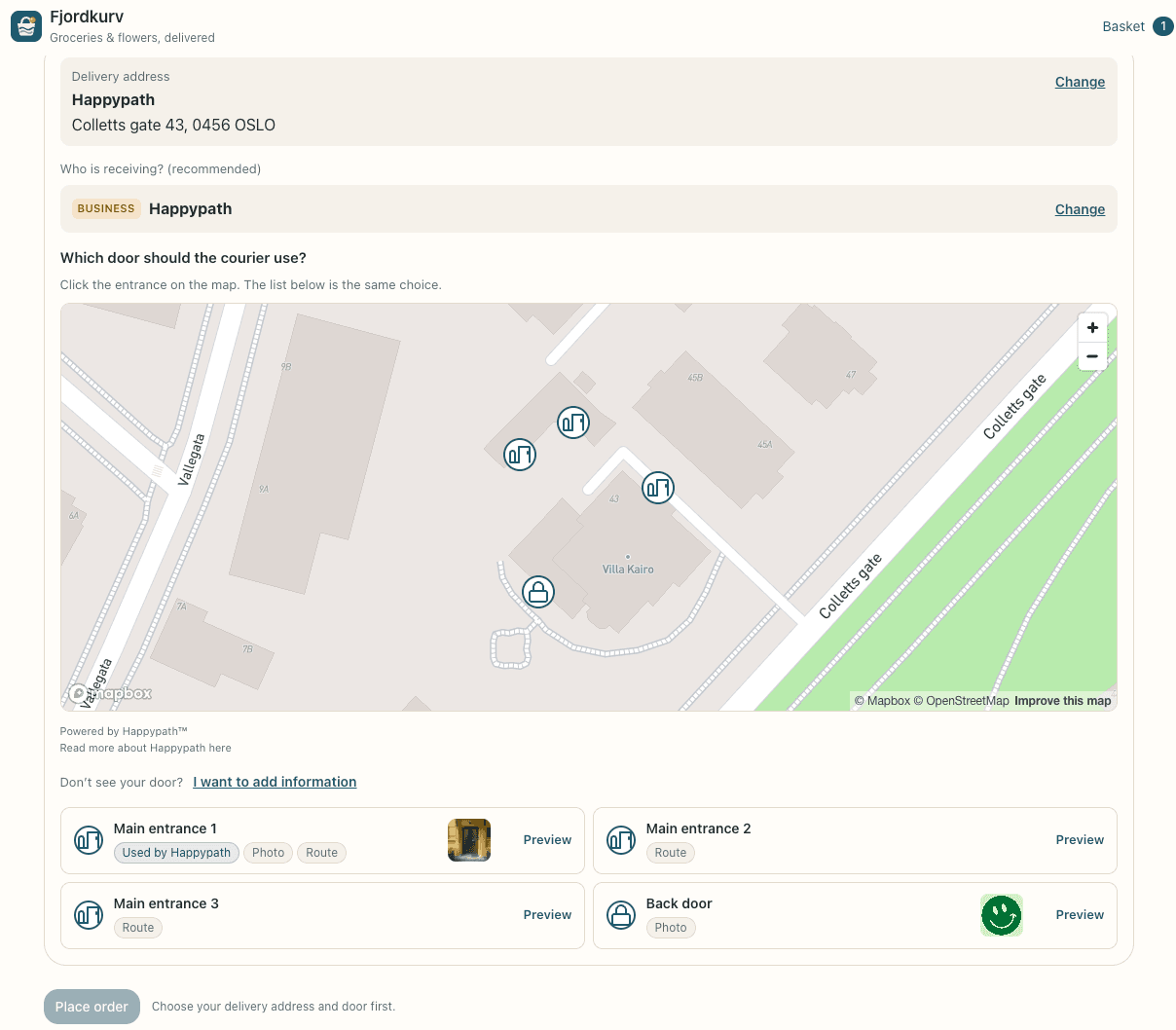Image resolution: width=1176 pixels, height=1030 pixels.
Task: Click the Main entrance 1 door icon
Action: pos(89,840)
